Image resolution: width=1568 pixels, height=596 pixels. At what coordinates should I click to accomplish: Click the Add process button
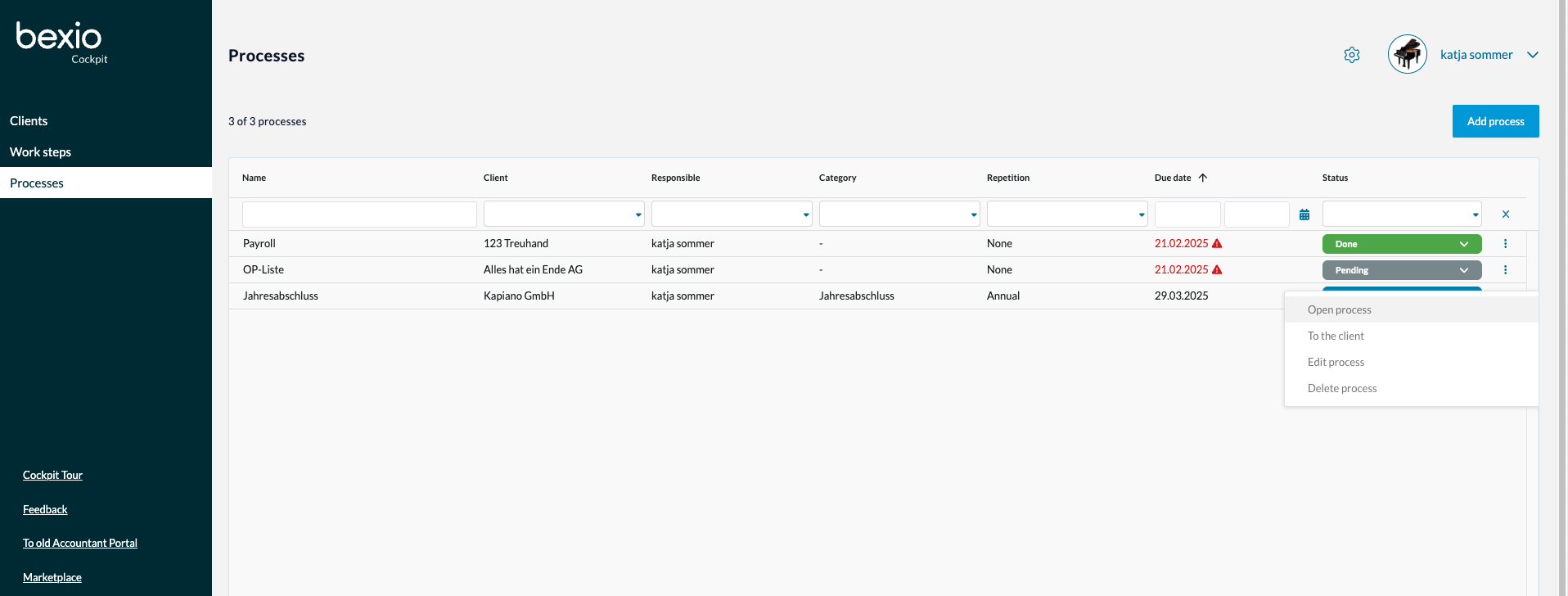[x=1495, y=121]
